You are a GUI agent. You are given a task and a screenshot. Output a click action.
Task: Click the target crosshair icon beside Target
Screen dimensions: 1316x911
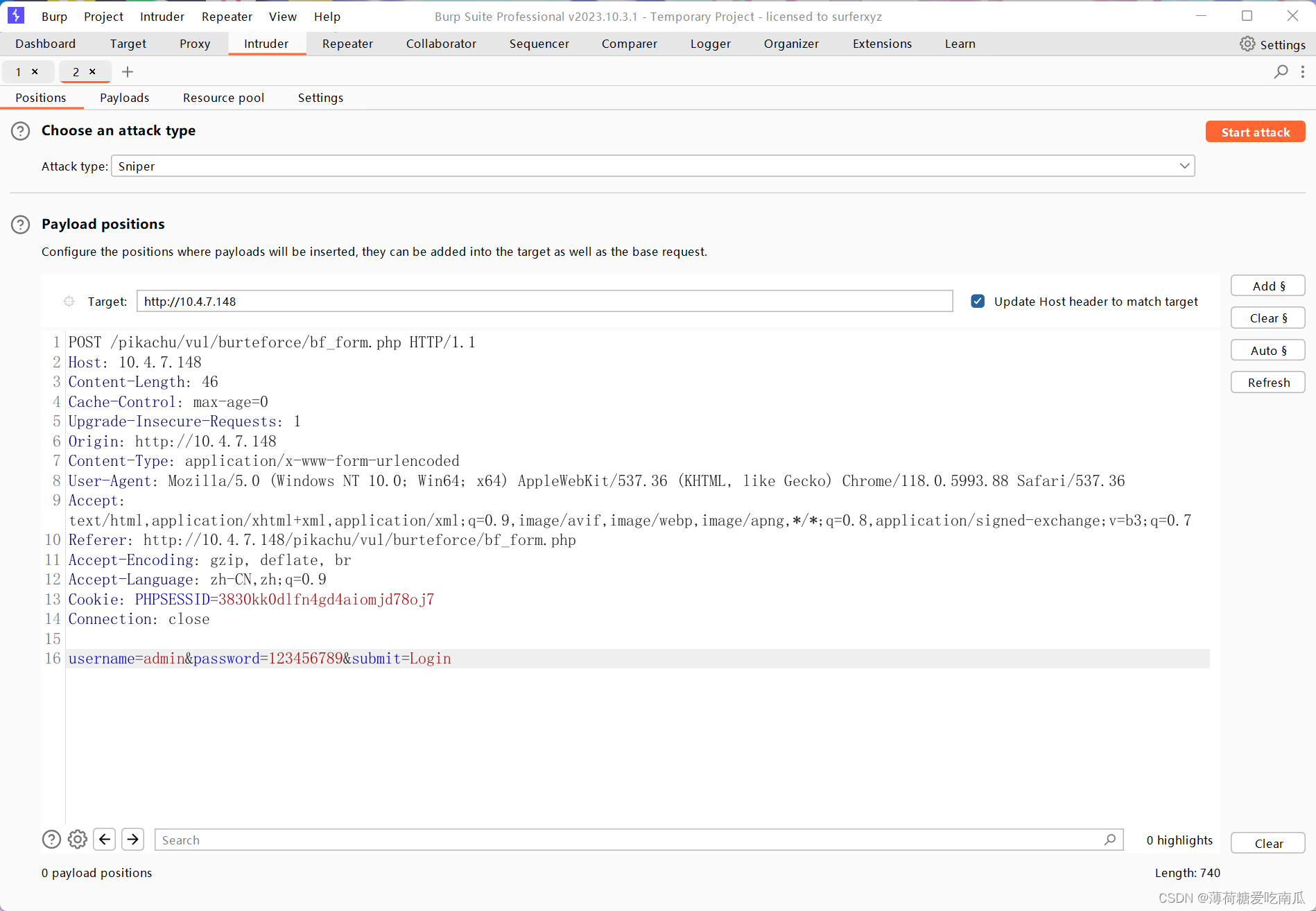tap(69, 302)
